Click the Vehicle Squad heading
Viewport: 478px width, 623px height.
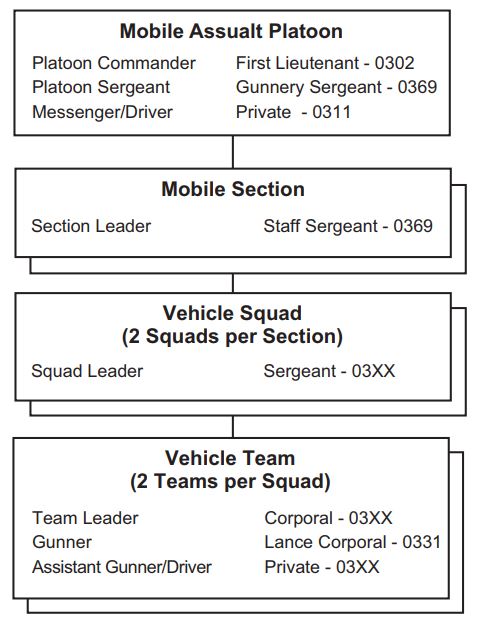(232, 313)
